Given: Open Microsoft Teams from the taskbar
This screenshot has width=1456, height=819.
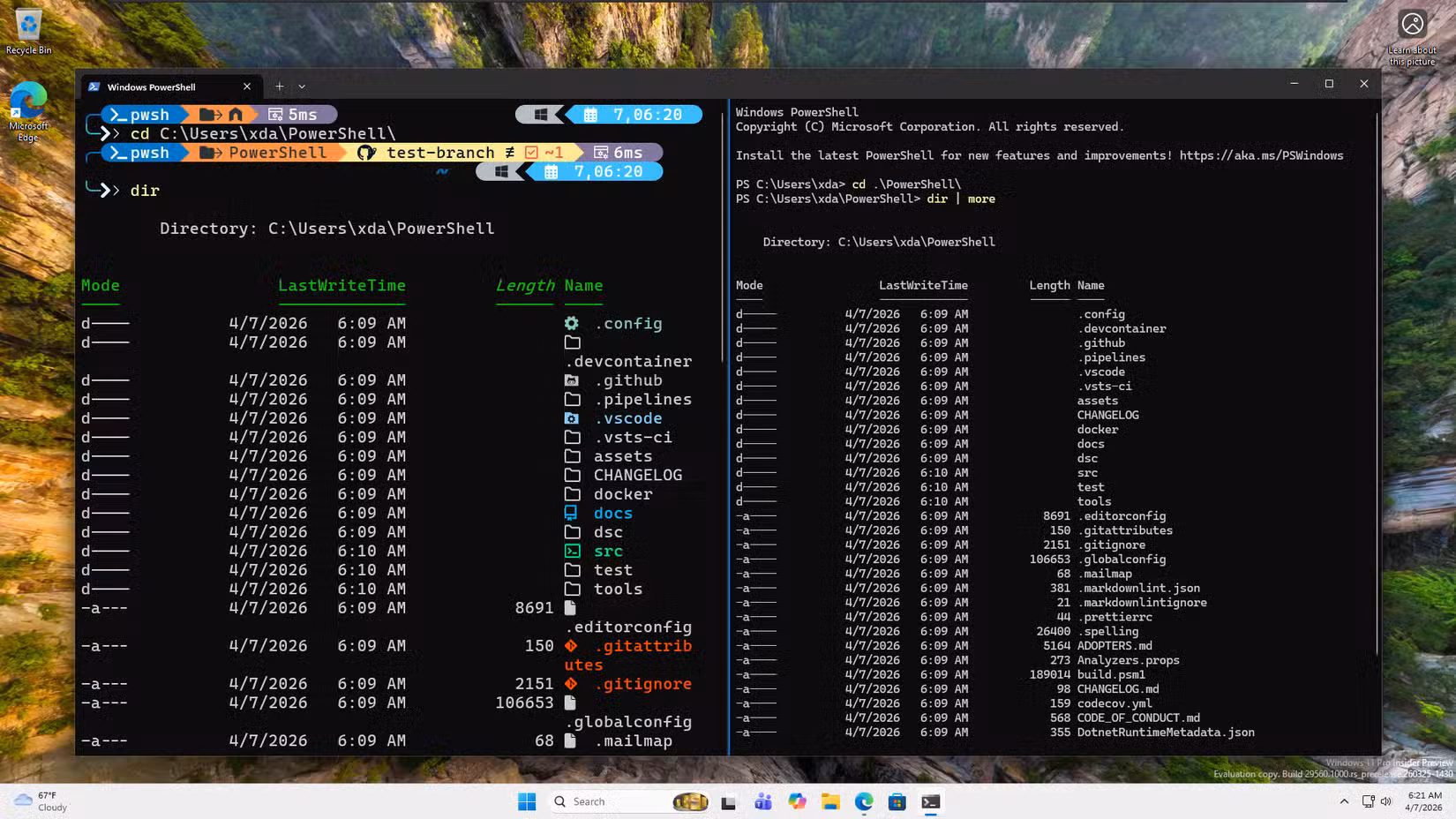Looking at the screenshot, I should pyautogui.click(x=762, y=801).
